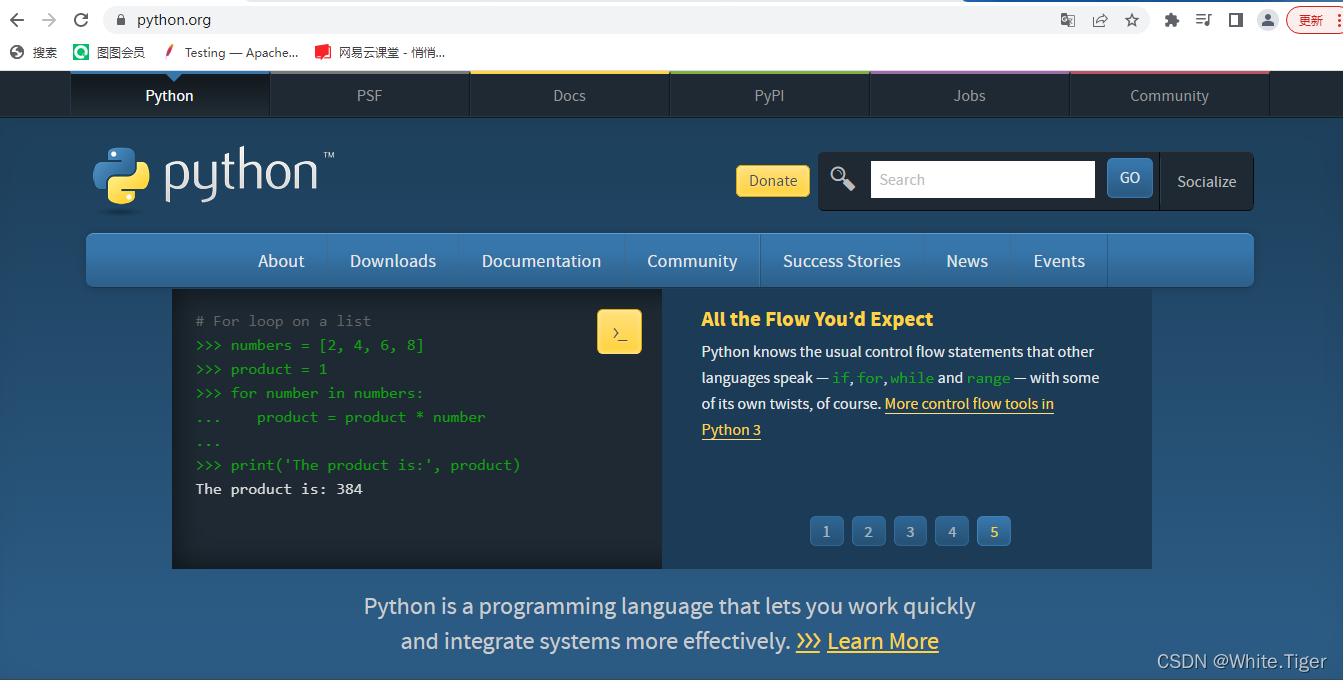The height and width of the screenshot is (682, 1343).
Task: Click the yellow Donate button
Action: point(773,181)
